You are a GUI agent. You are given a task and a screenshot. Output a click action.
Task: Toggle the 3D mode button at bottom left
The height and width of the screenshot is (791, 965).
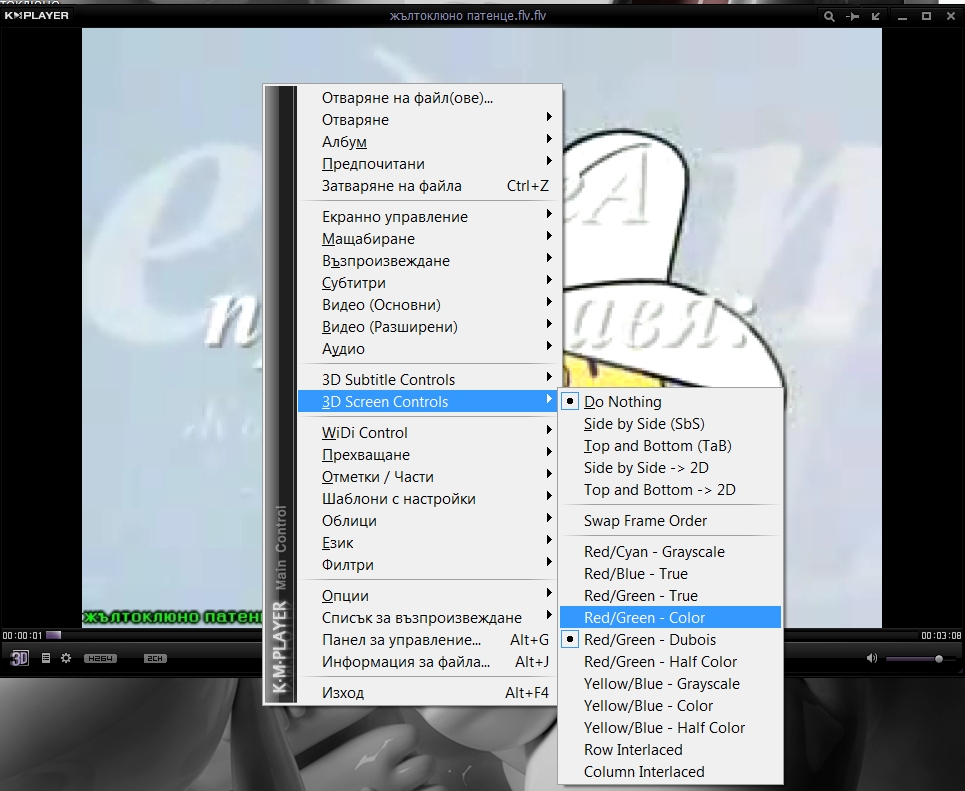coord(20,658)
